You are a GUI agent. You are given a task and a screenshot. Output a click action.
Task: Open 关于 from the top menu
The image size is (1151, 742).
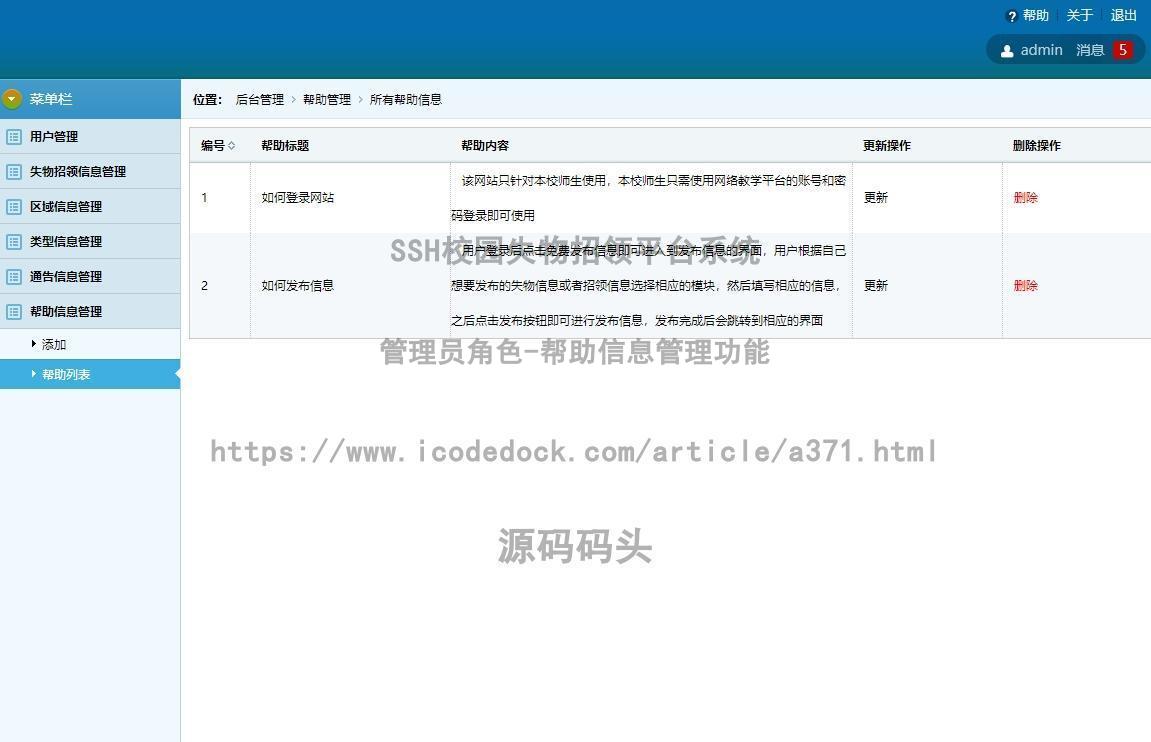point(1078,15)
